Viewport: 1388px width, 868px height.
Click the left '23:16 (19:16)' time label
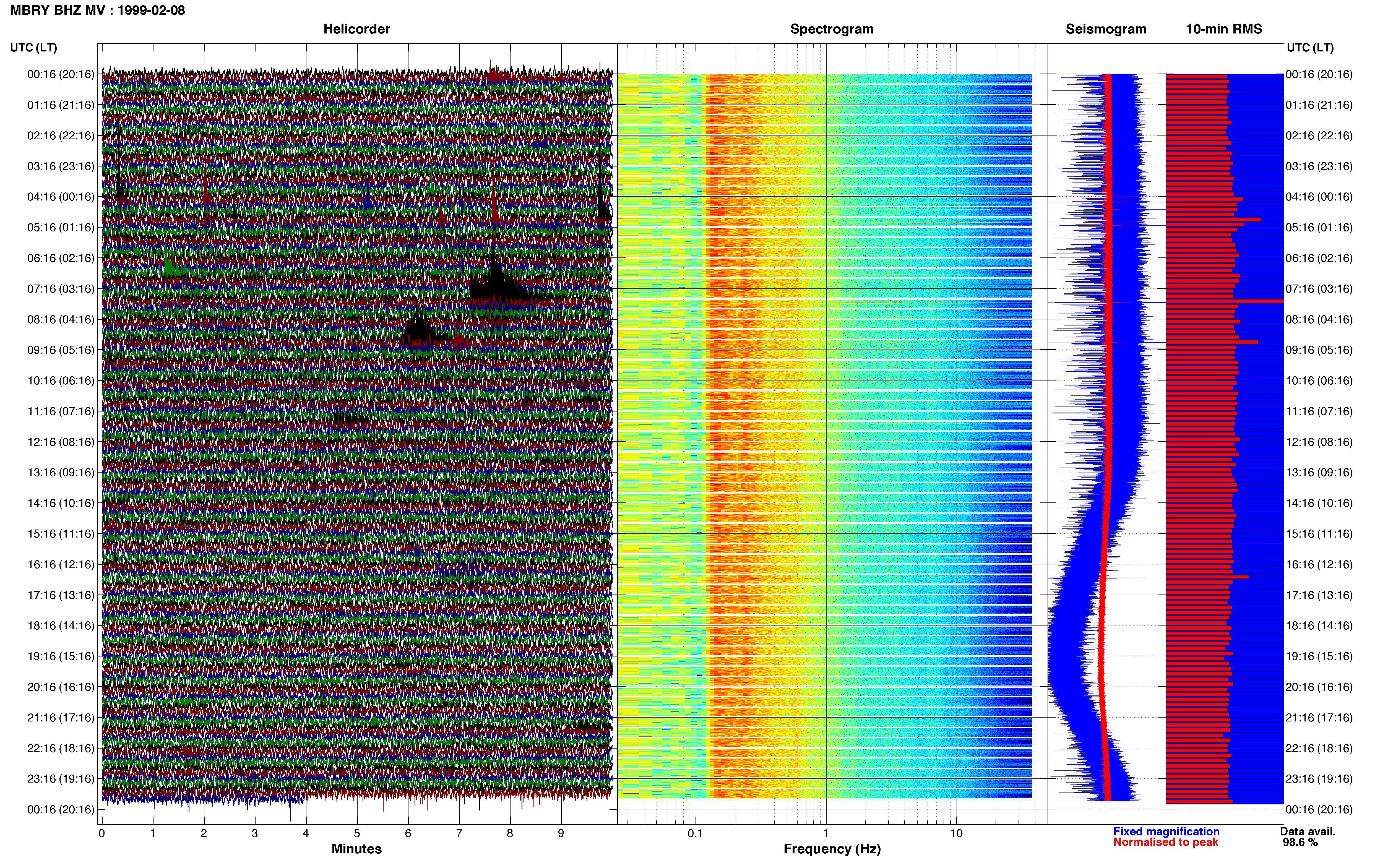click(61, 779)
